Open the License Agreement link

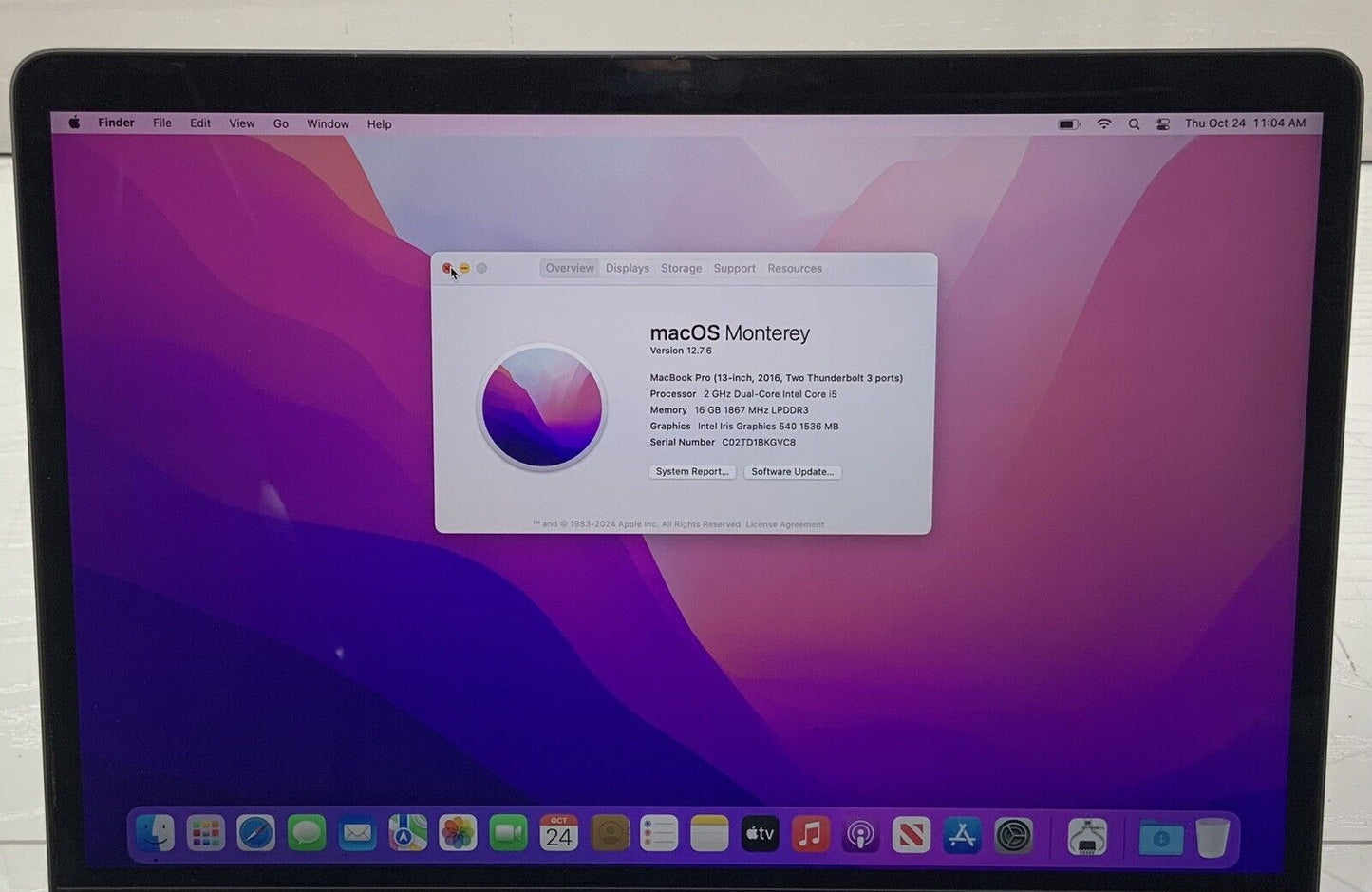785,524
